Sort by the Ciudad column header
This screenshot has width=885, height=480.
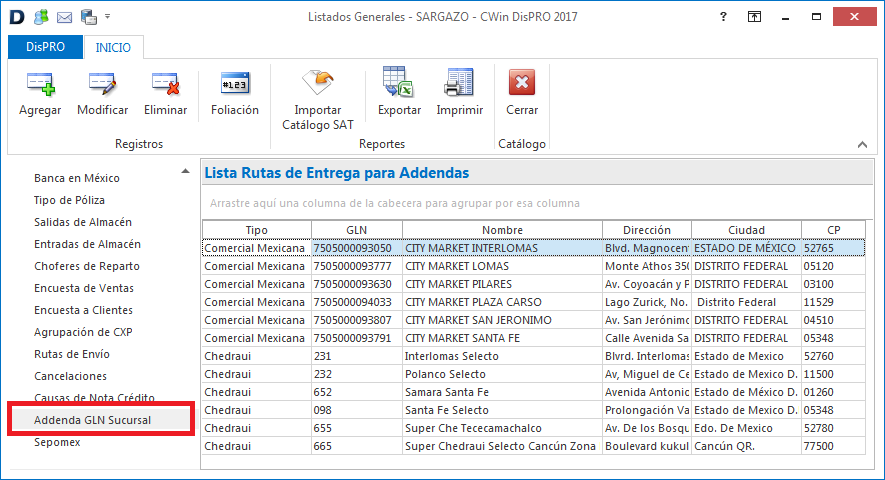pos(746,230)
